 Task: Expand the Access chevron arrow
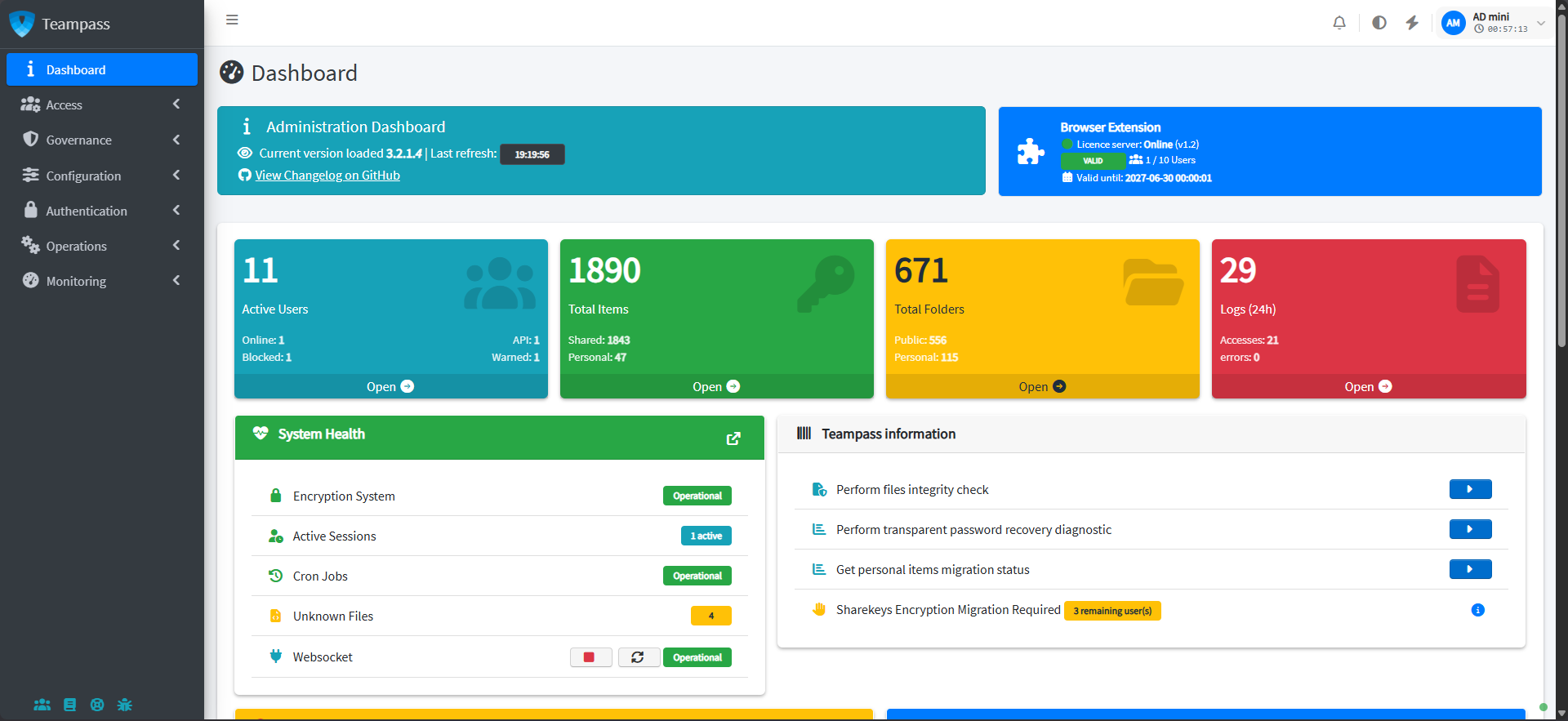point(176,105)
